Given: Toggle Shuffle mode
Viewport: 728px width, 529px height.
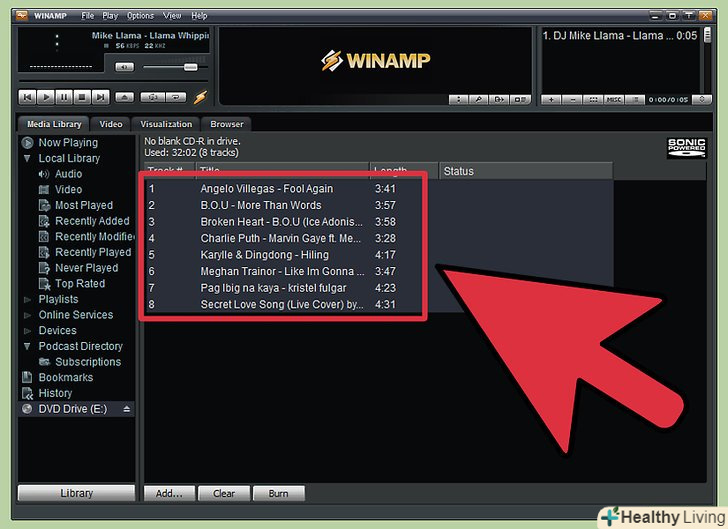Looking at the screenshot, I should (152, 97).
